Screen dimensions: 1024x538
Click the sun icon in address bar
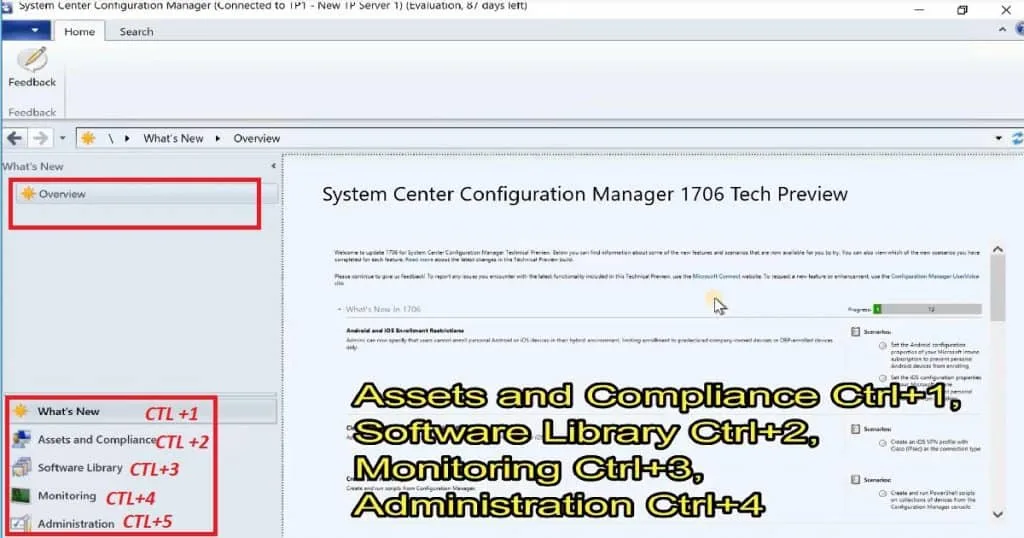pos(88,138)
